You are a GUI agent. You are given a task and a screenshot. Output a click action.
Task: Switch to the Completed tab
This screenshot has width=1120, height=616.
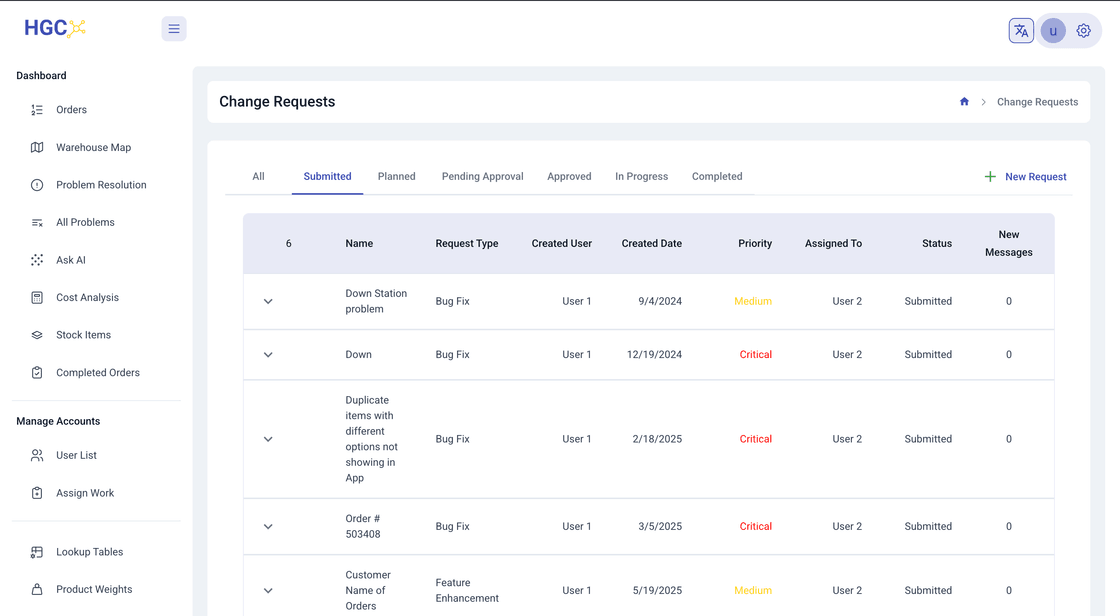tap(716, 177)
